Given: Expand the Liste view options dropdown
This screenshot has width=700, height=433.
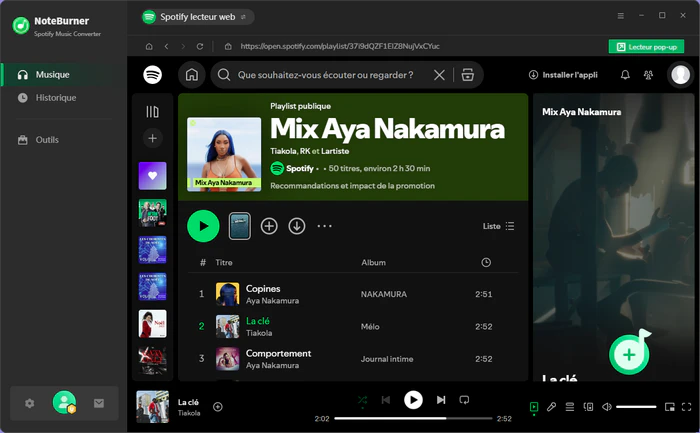Looking at the screenshot, I should [498, 226].
